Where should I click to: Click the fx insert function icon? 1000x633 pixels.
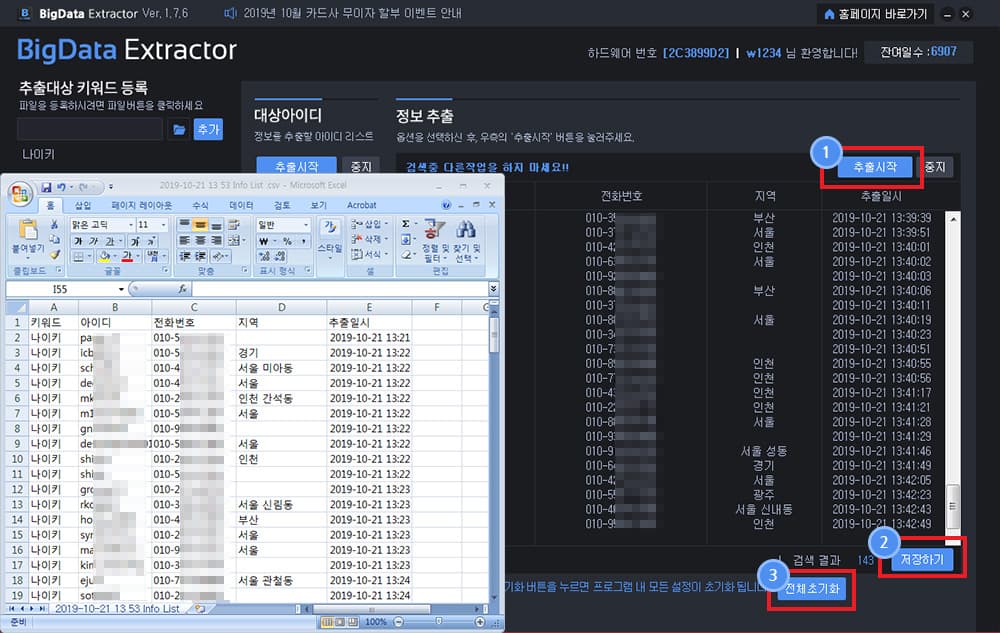pos(182,289)
